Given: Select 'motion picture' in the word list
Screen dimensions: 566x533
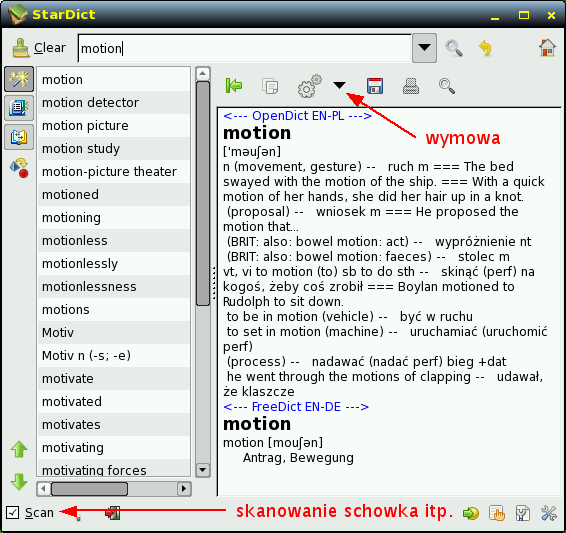Looking at the screenshot, I should click(114, 126).
